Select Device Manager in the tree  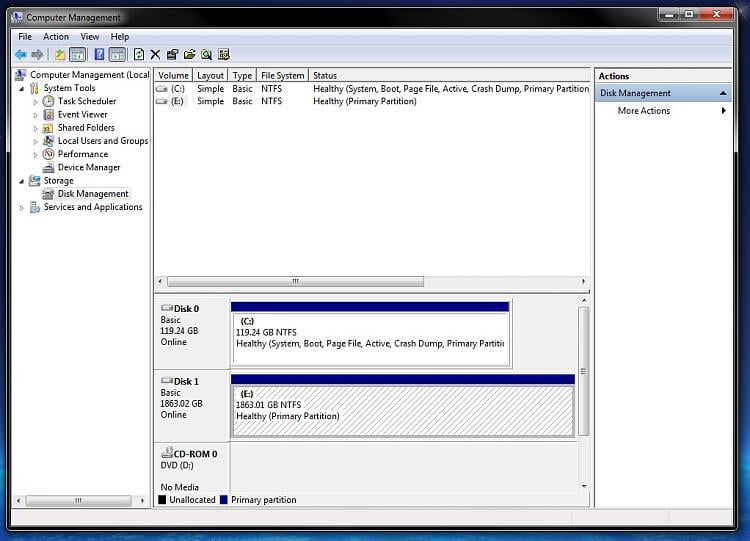[89, 167]
